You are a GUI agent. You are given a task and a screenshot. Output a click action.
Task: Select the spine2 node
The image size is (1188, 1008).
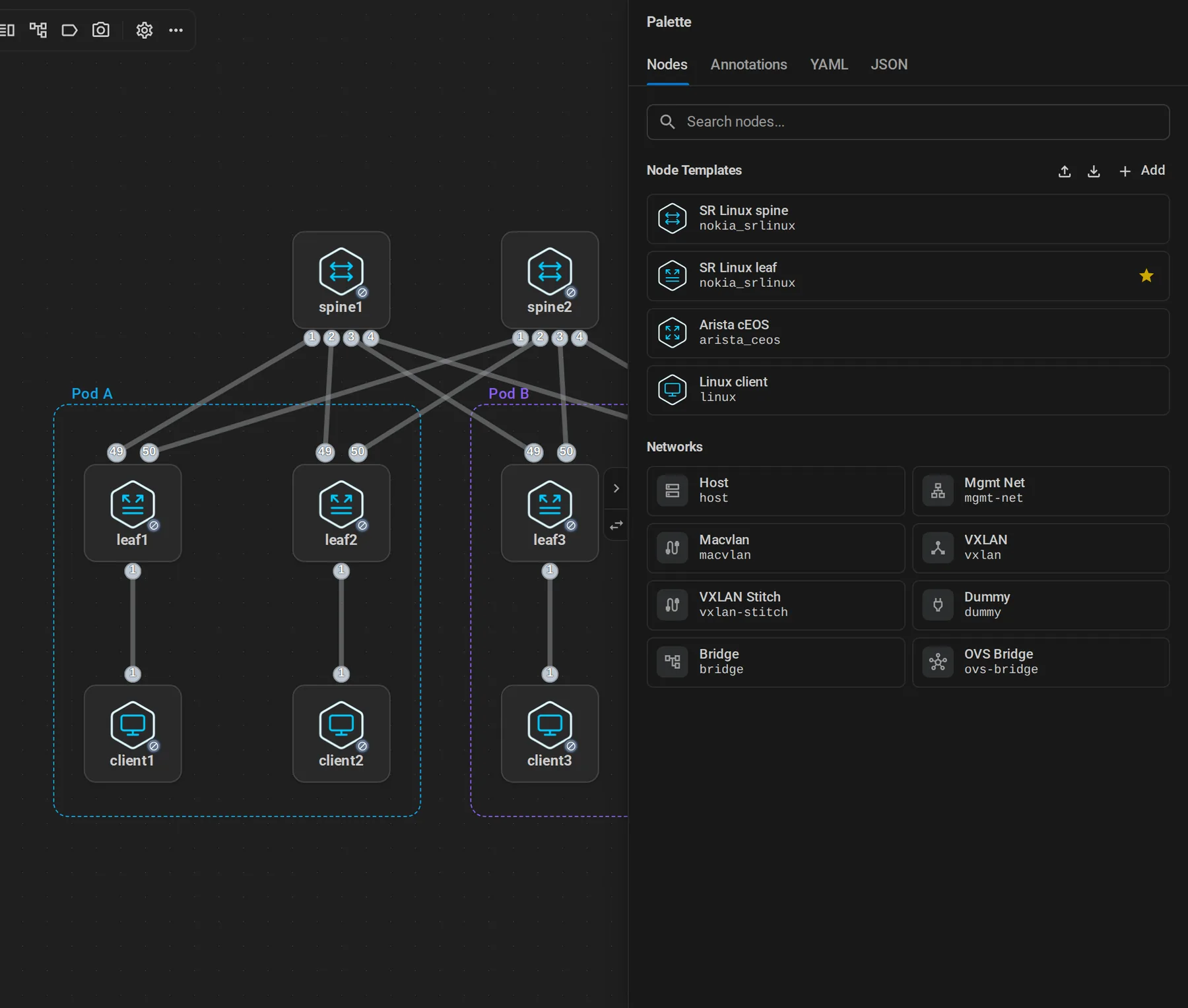550,280
